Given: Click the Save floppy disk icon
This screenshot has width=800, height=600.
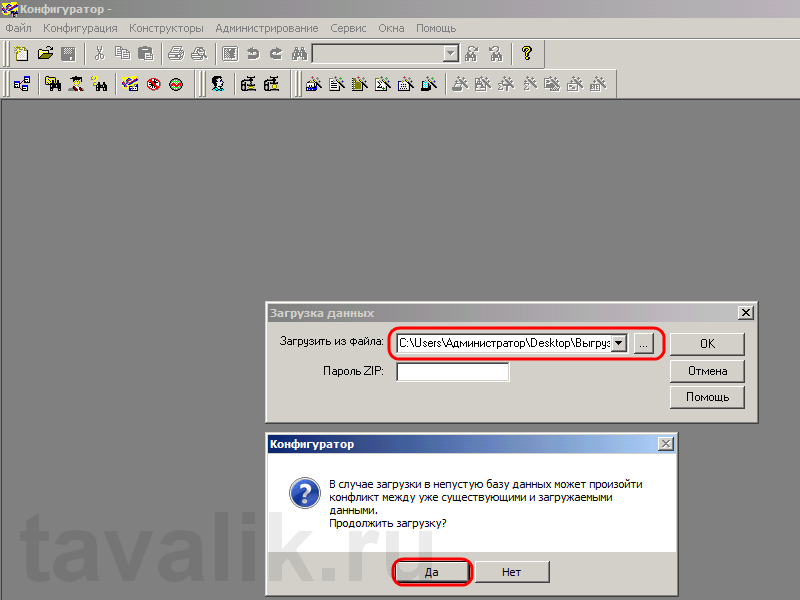Looking at the screenshot, I should [x=68, y=53].
